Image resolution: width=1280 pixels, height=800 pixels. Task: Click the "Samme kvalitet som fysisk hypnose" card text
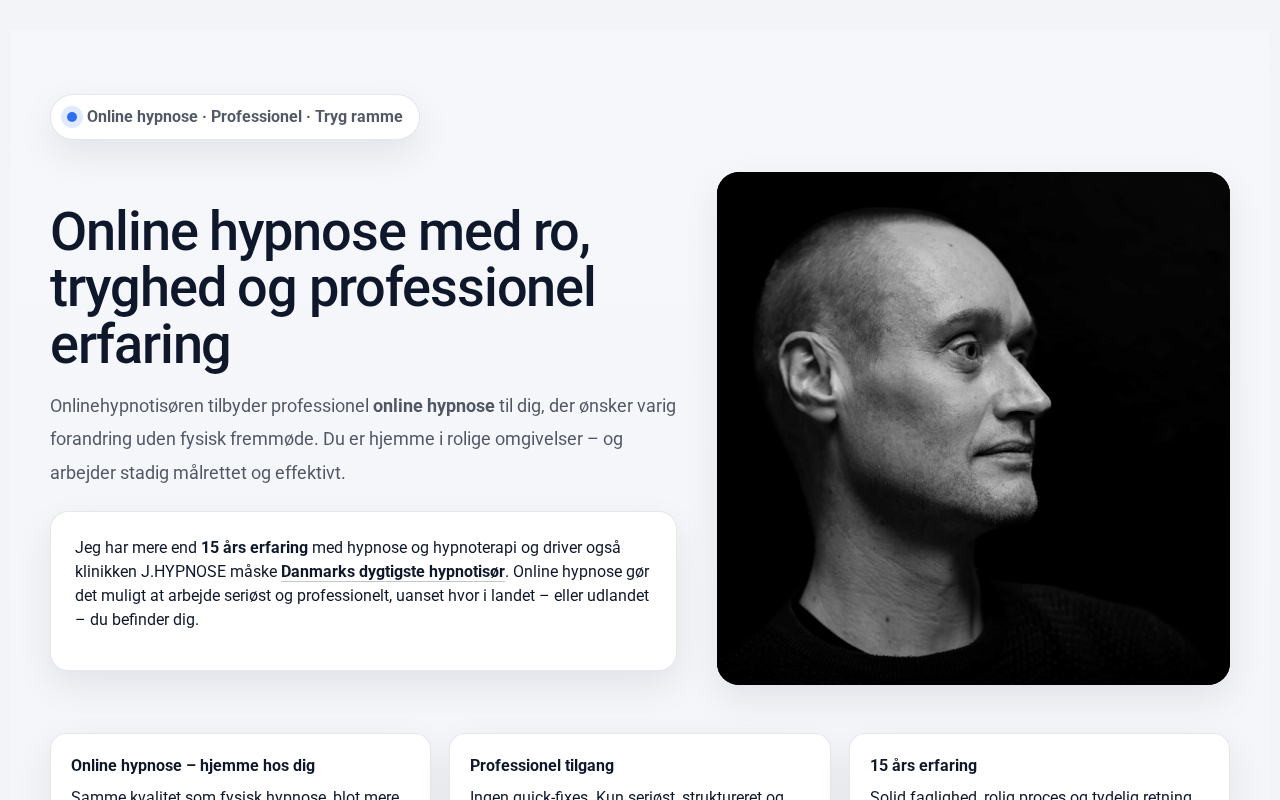(x=199, y=796)
